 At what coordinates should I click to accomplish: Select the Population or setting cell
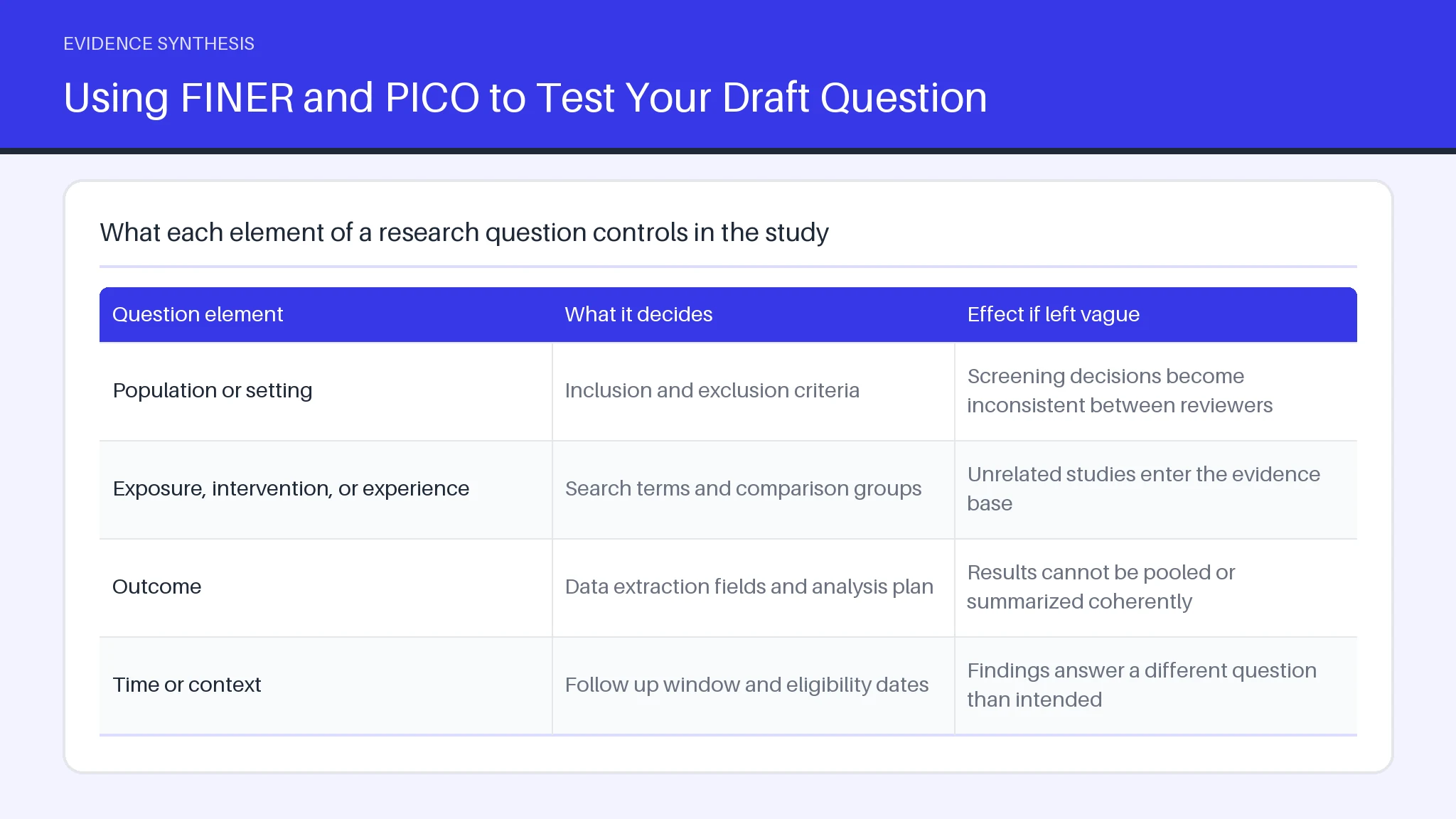tap(326, 391)
